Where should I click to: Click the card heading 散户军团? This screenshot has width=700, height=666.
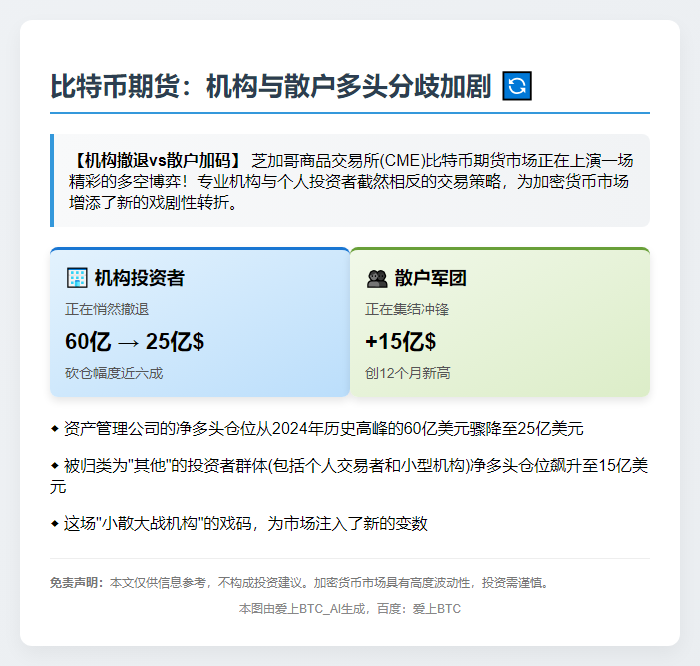click(430, 278)
